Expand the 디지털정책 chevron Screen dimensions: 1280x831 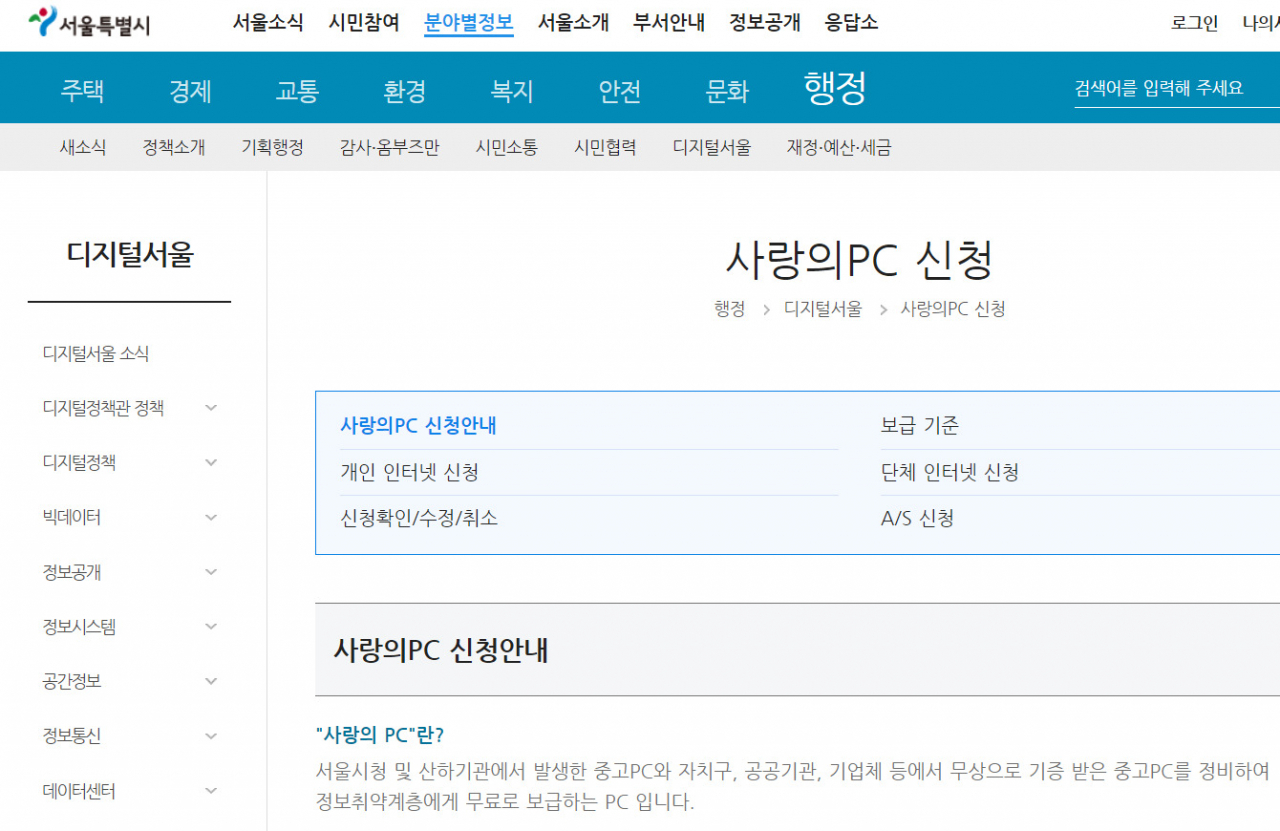210,463
